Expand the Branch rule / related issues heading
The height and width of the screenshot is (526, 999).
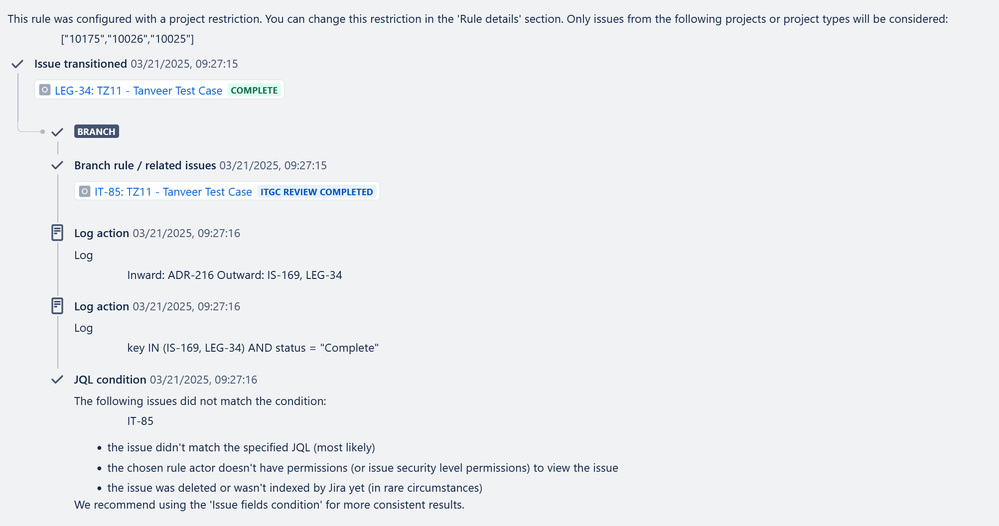[145, 166]
